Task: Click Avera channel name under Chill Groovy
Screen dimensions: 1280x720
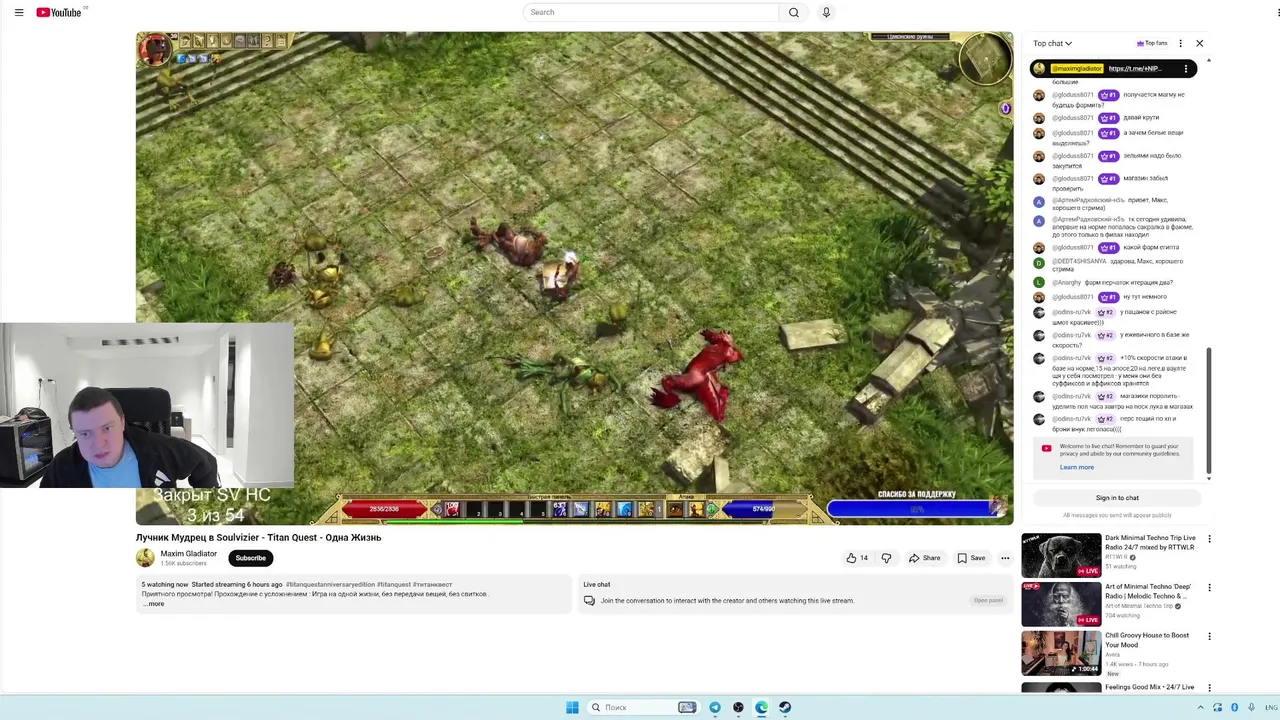Action: pyautogui.click(x=1112, y=654)
